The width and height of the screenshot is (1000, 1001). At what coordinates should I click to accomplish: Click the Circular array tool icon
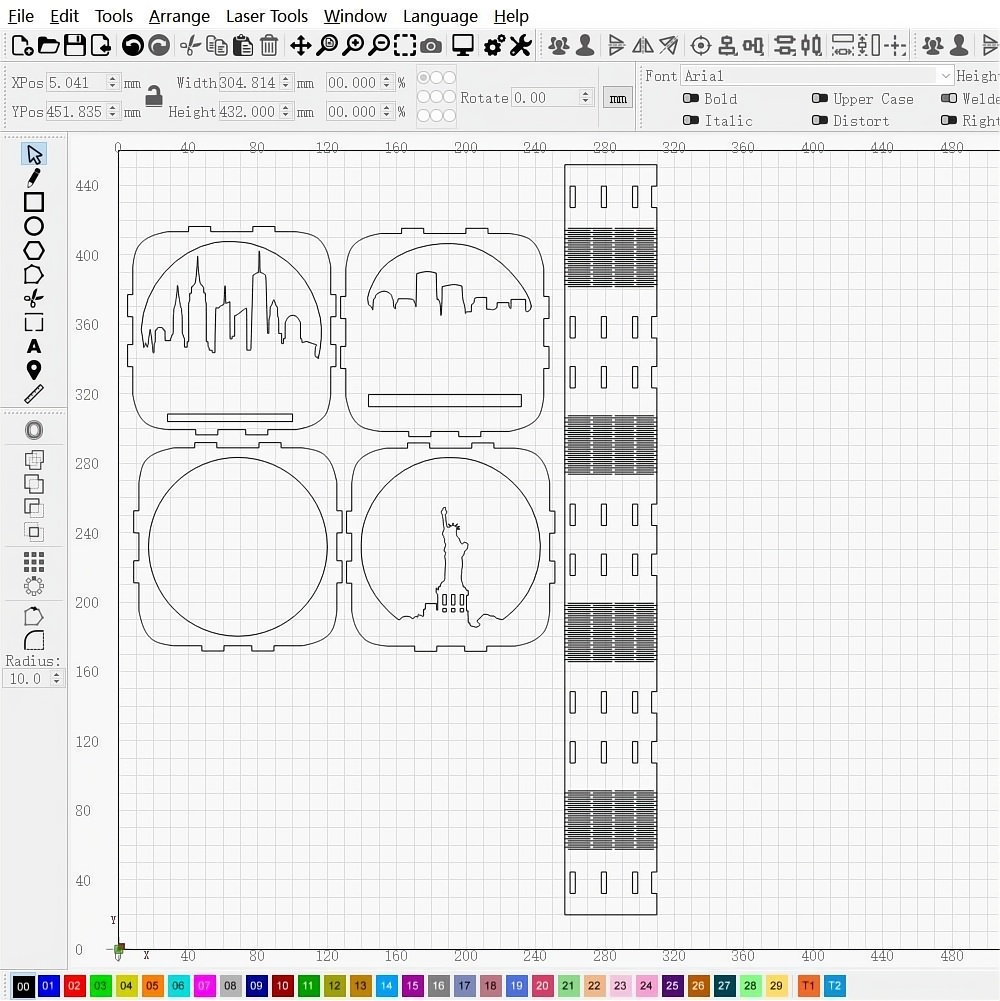click(x=34, y=585)
